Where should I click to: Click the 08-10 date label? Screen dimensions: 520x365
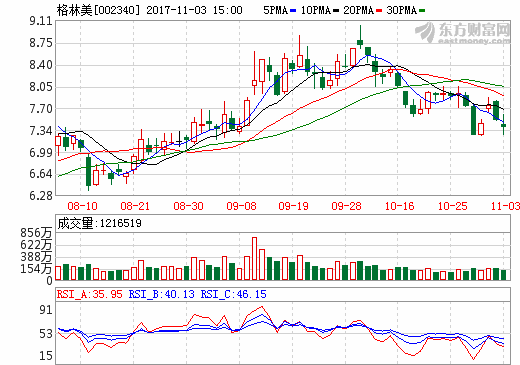[82, 206]
